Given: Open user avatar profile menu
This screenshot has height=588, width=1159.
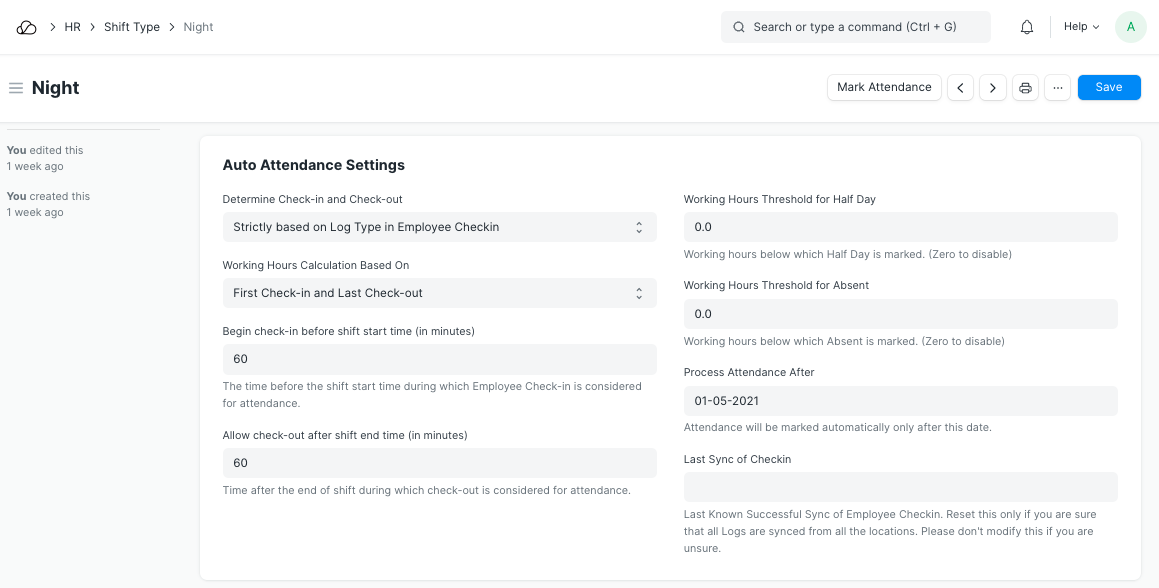Looking at the screenshot, I should [x=1130, y=27].
